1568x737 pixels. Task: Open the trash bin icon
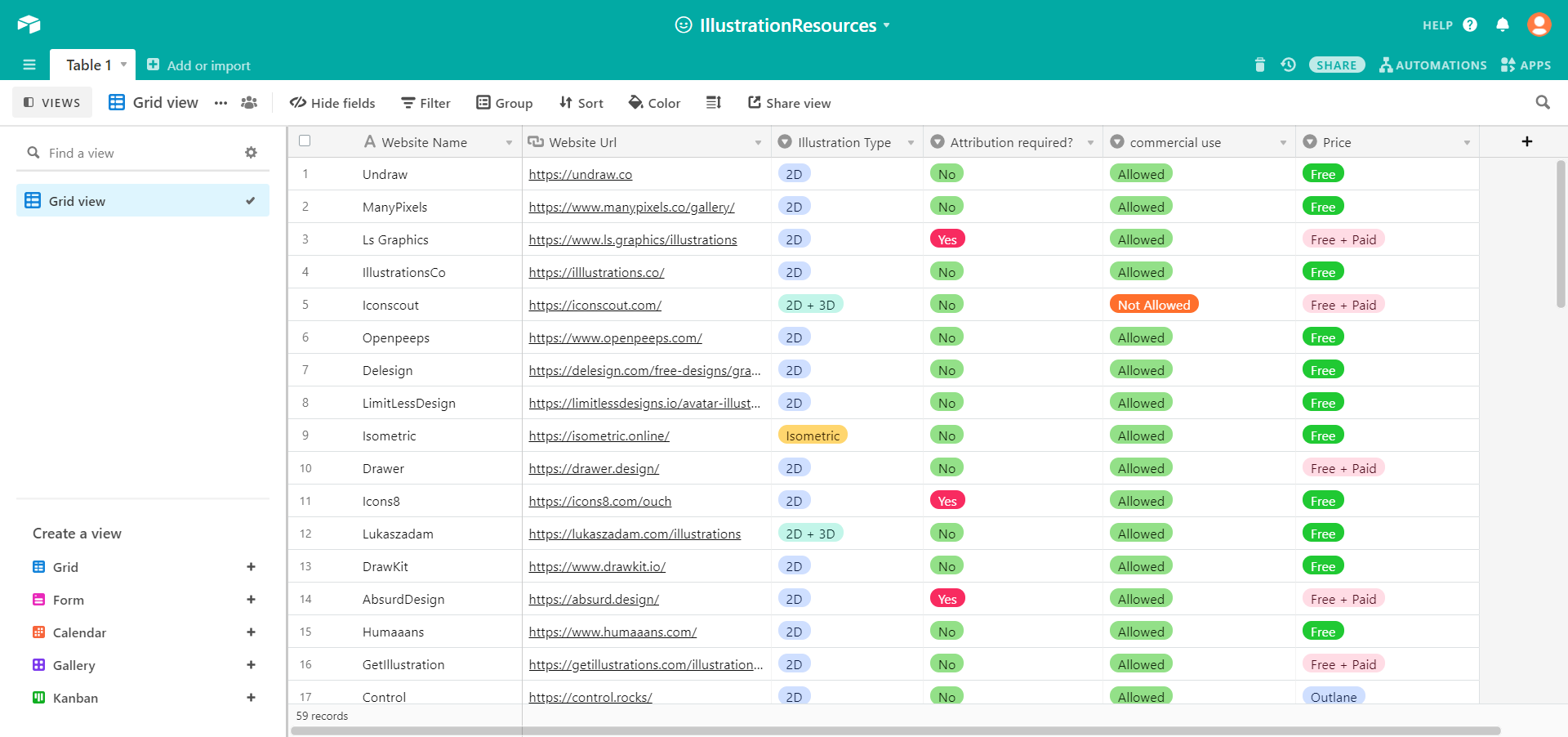(1260, 65)
